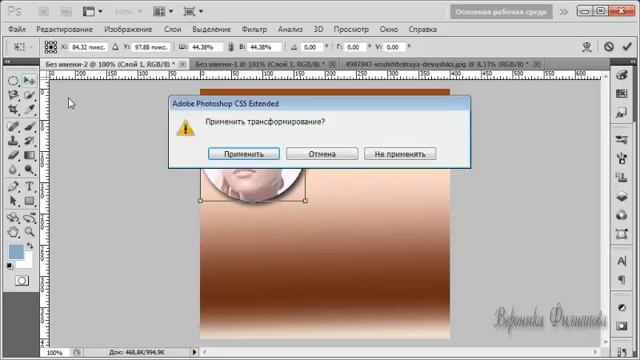Click the rotation angle field
This screenshot has height=360, width=640.
click(x=312, y=47)
